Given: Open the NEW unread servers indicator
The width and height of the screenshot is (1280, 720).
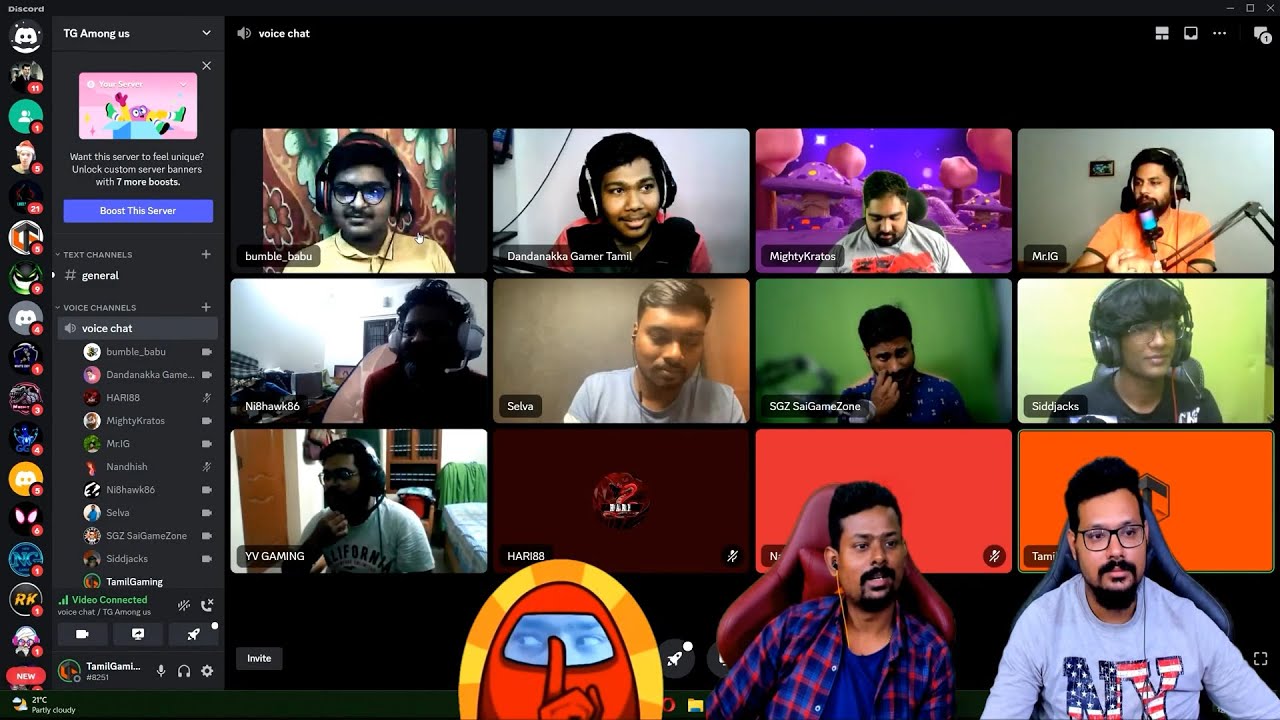Looking at the screenshot, I should coord(25,676).
